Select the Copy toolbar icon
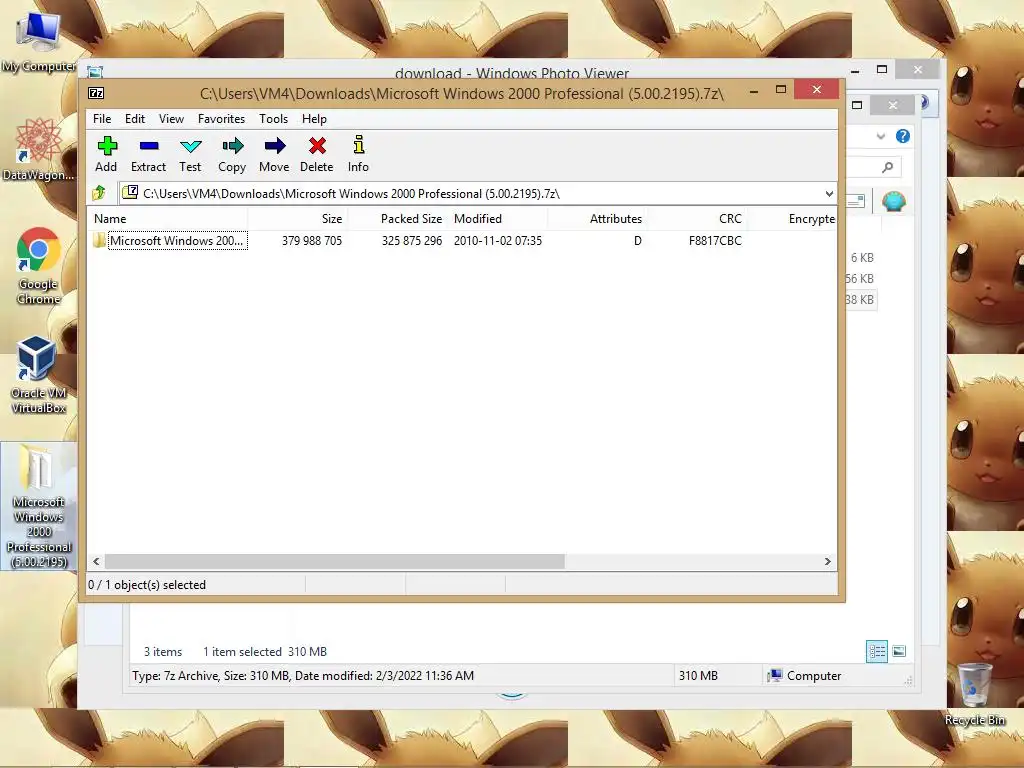Image resolution: width=1024 pixels, height=768 pixels. (232, 154)
